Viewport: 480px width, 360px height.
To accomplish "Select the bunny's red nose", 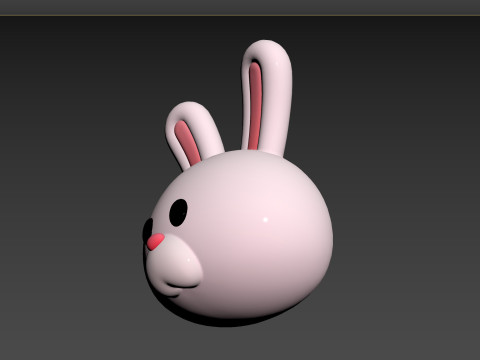I will point(155,241).
